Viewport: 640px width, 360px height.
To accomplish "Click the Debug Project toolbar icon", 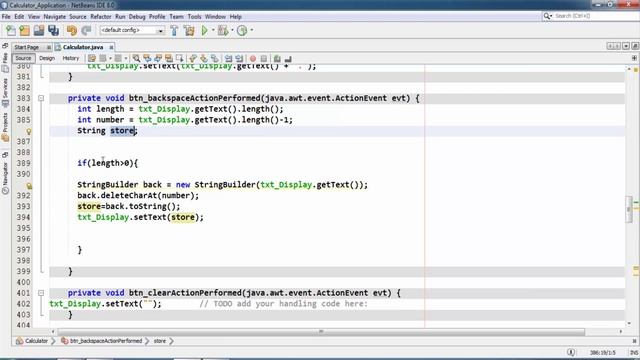I will 223,31.
